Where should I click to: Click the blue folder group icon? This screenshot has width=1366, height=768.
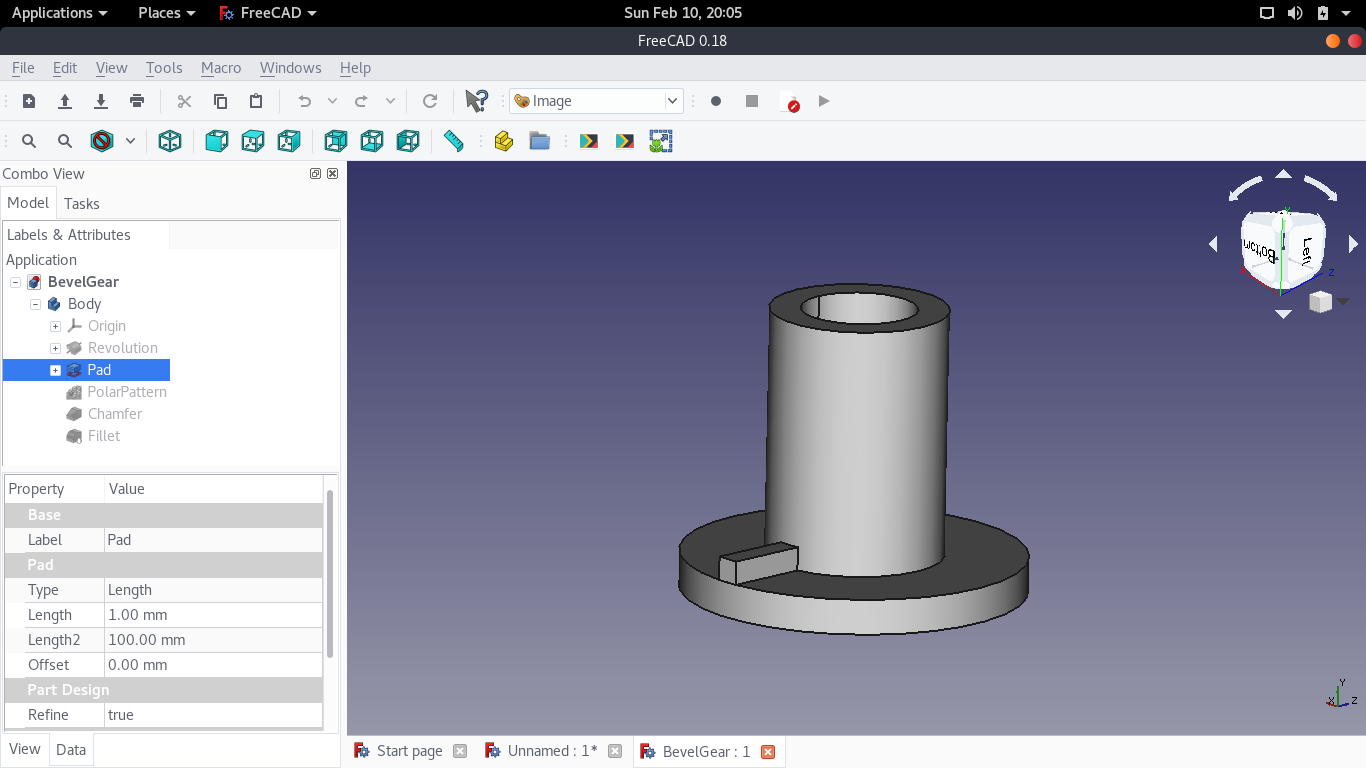(x=540, y=141)
